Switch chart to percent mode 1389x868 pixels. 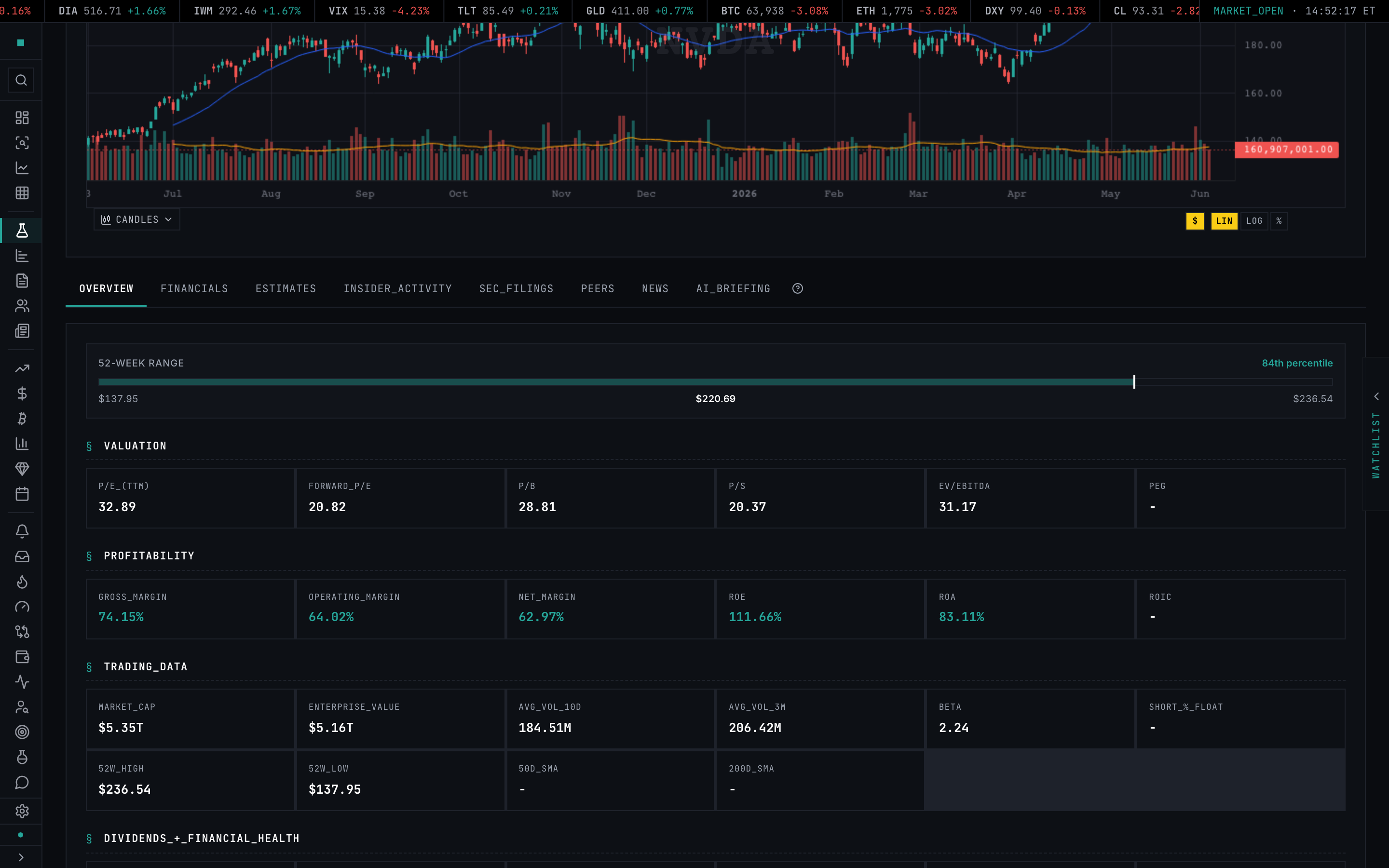coord(1279,221)
